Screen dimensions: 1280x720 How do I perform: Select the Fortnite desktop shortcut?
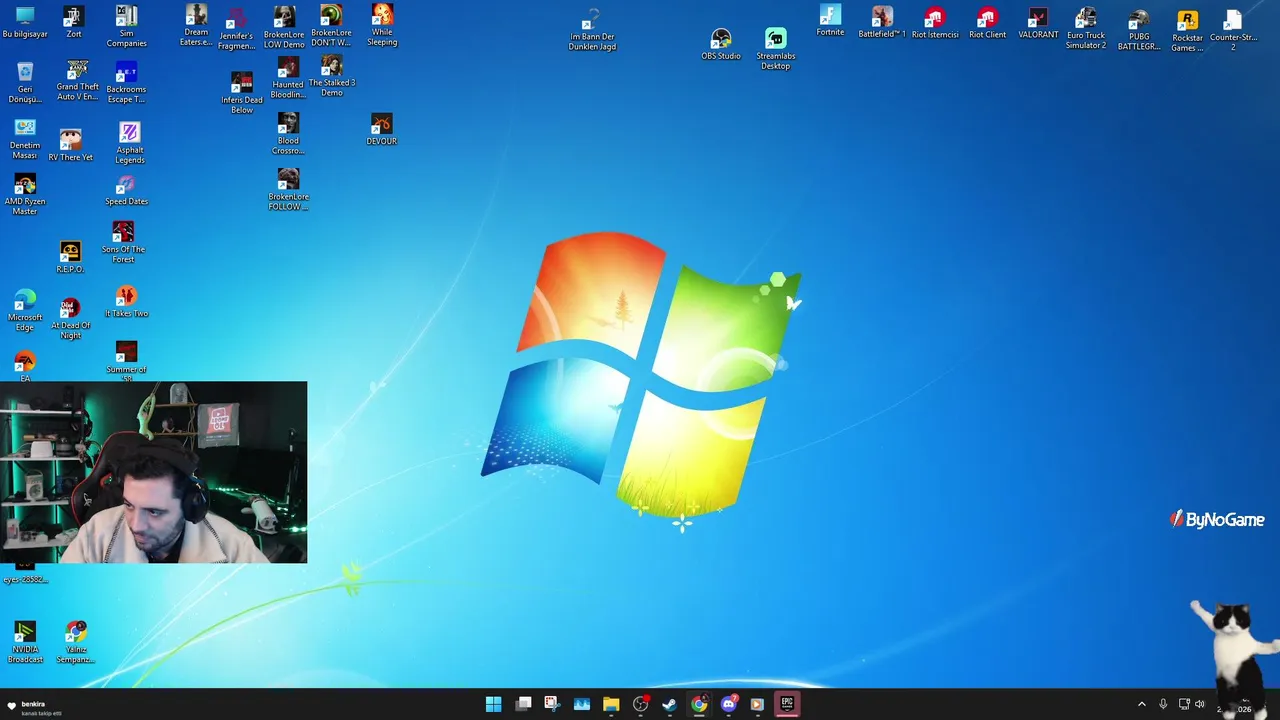click(x=830, y=20)
